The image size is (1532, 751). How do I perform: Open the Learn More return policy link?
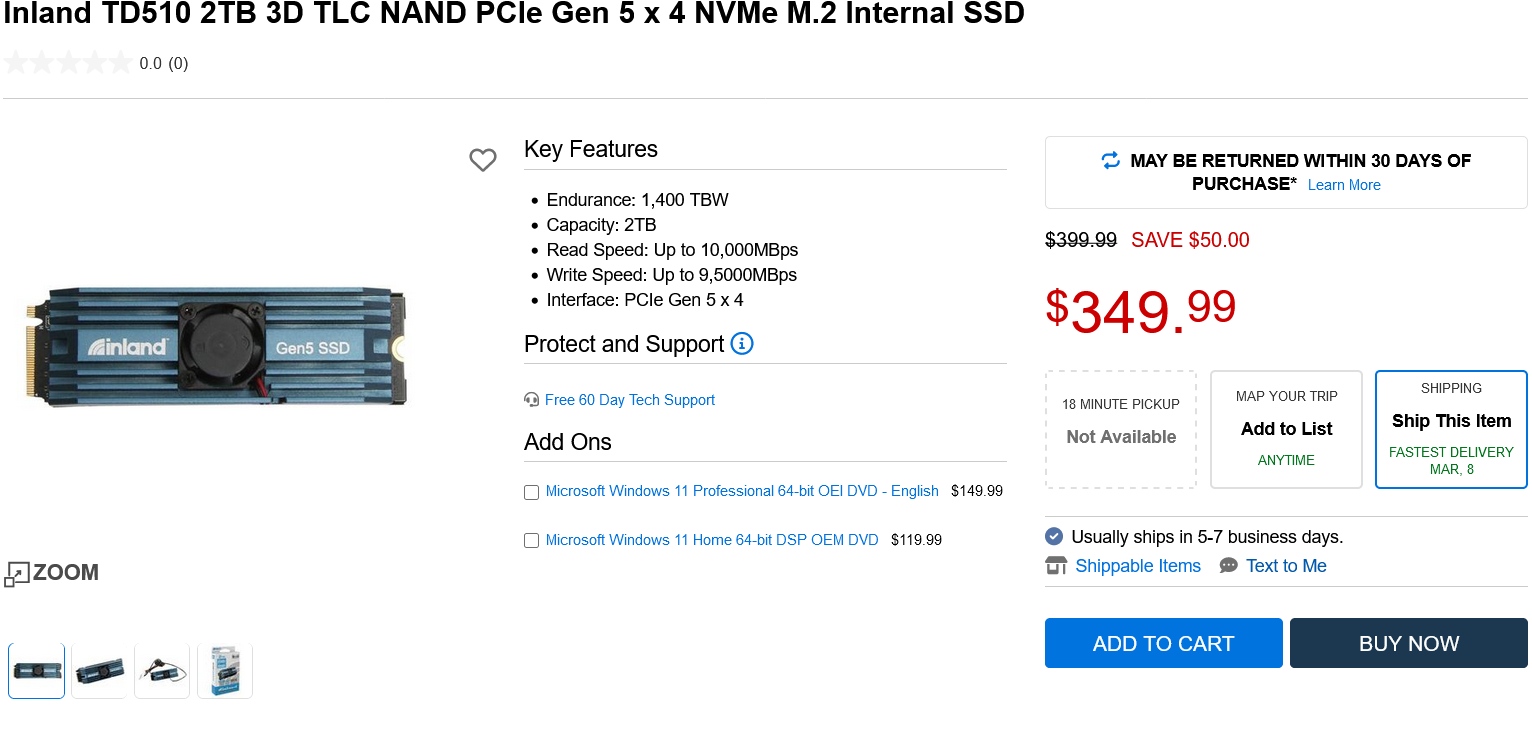click(1344, 185)
